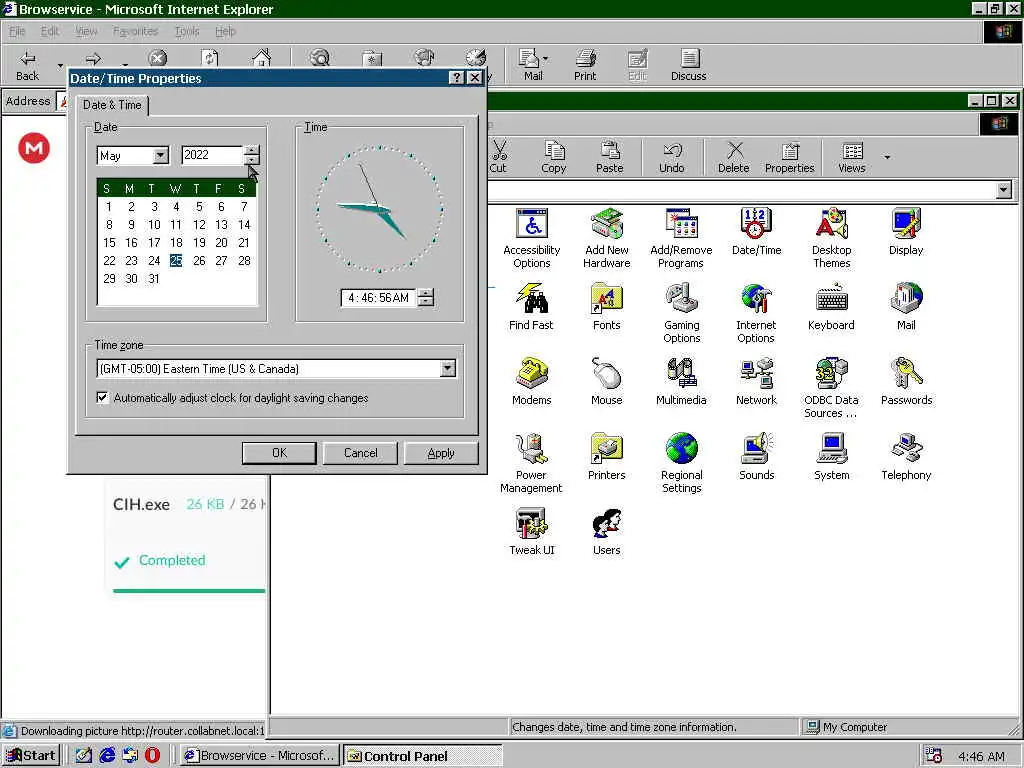Select day 26 in the calendar

[x=199, y=261]
